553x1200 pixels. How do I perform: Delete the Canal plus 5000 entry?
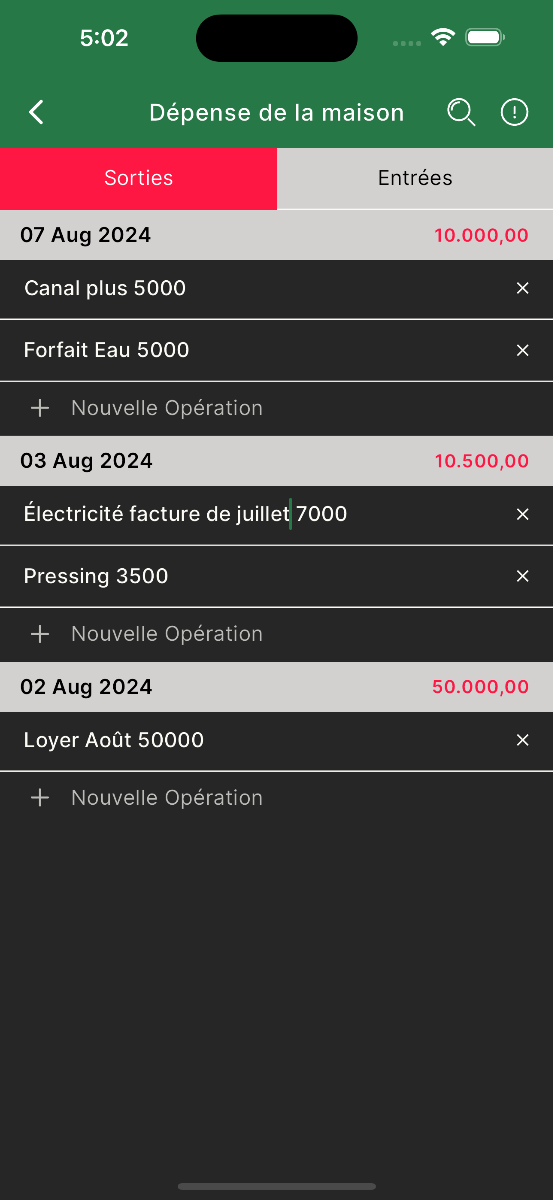click(x=522, y=288)
